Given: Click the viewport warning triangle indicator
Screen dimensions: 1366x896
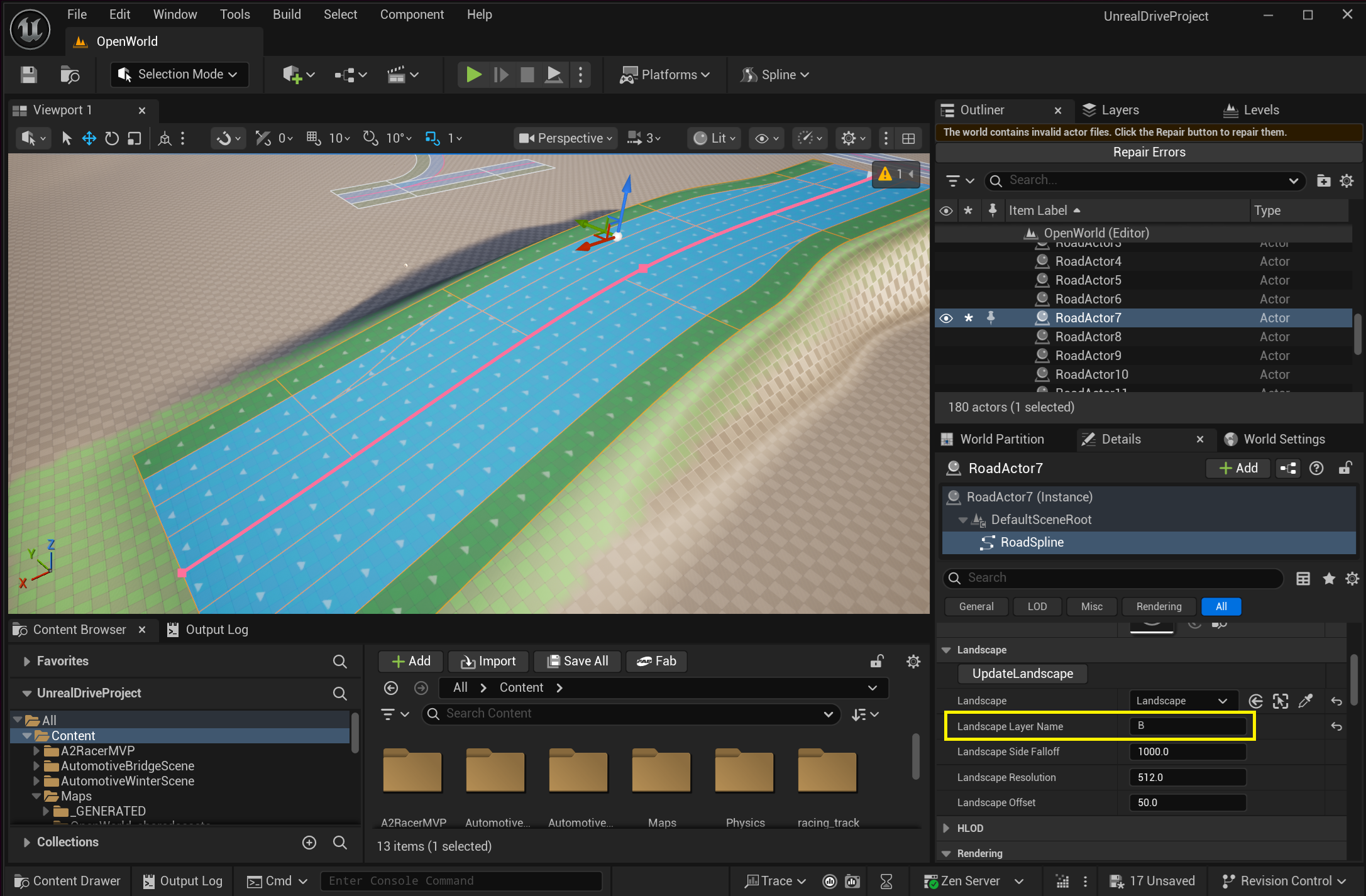Looking at the screenshot, I should pos(885,174).
